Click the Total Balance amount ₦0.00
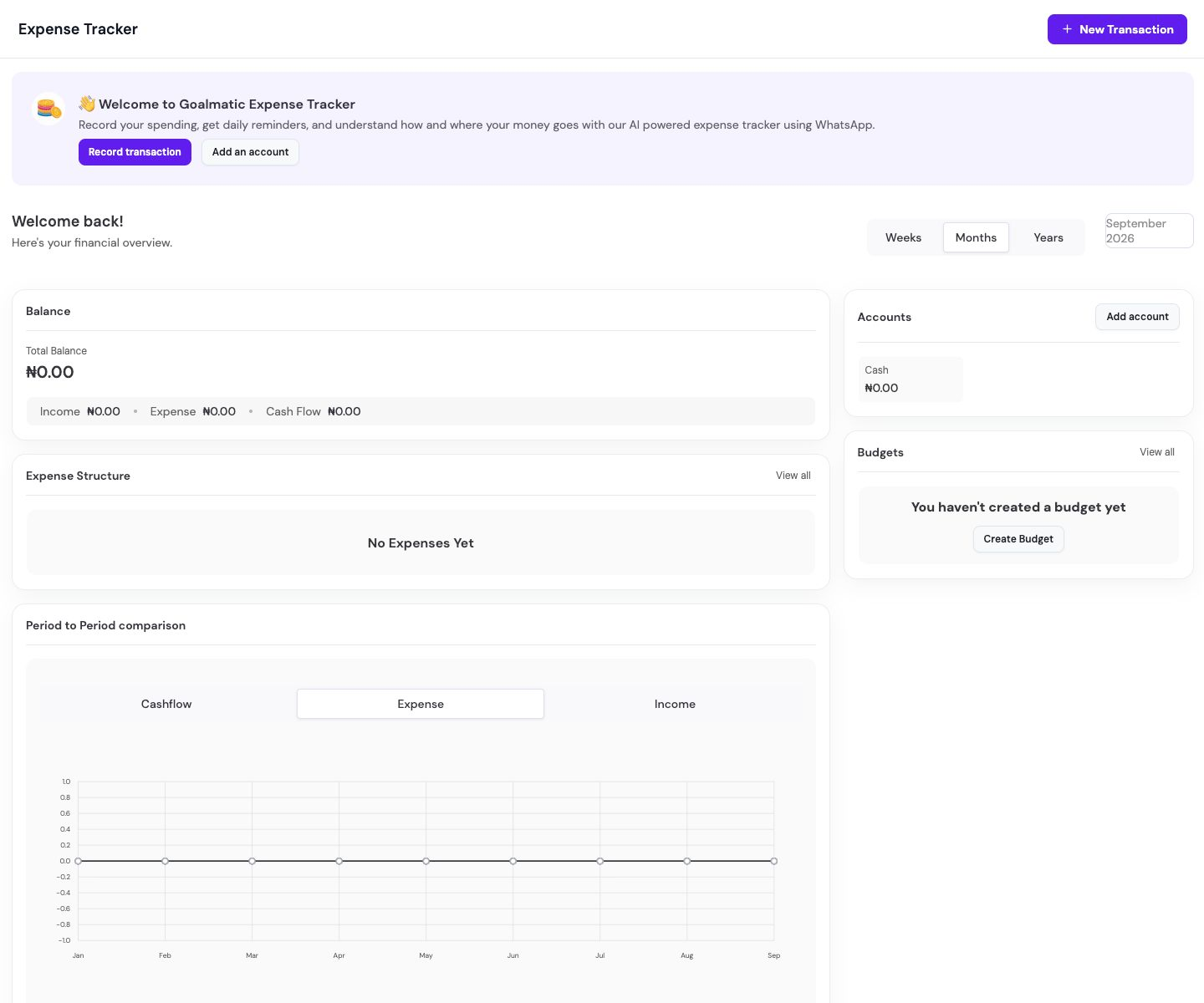 point(50,373)
